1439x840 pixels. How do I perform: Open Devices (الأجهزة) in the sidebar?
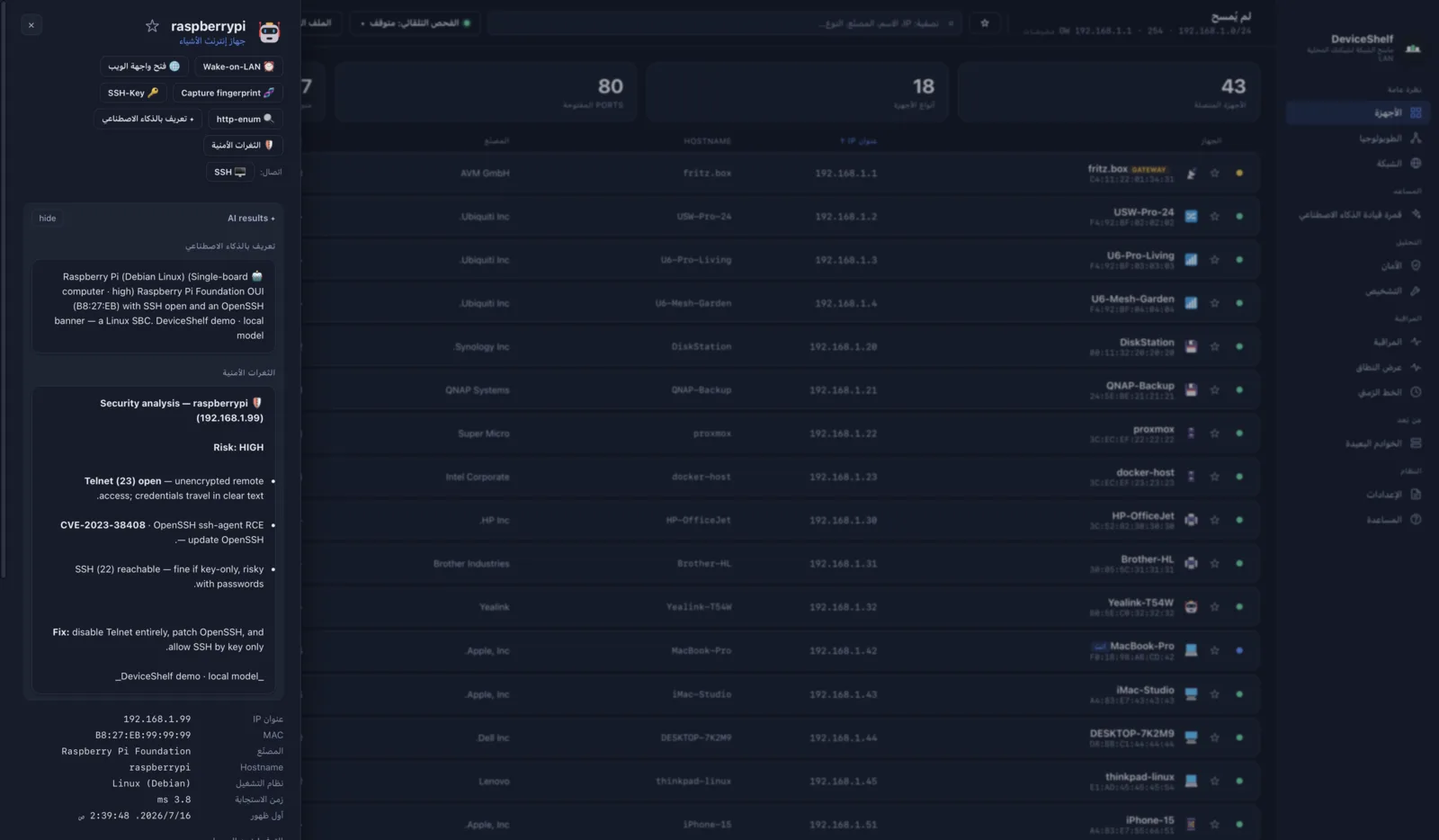(1357, 112)
